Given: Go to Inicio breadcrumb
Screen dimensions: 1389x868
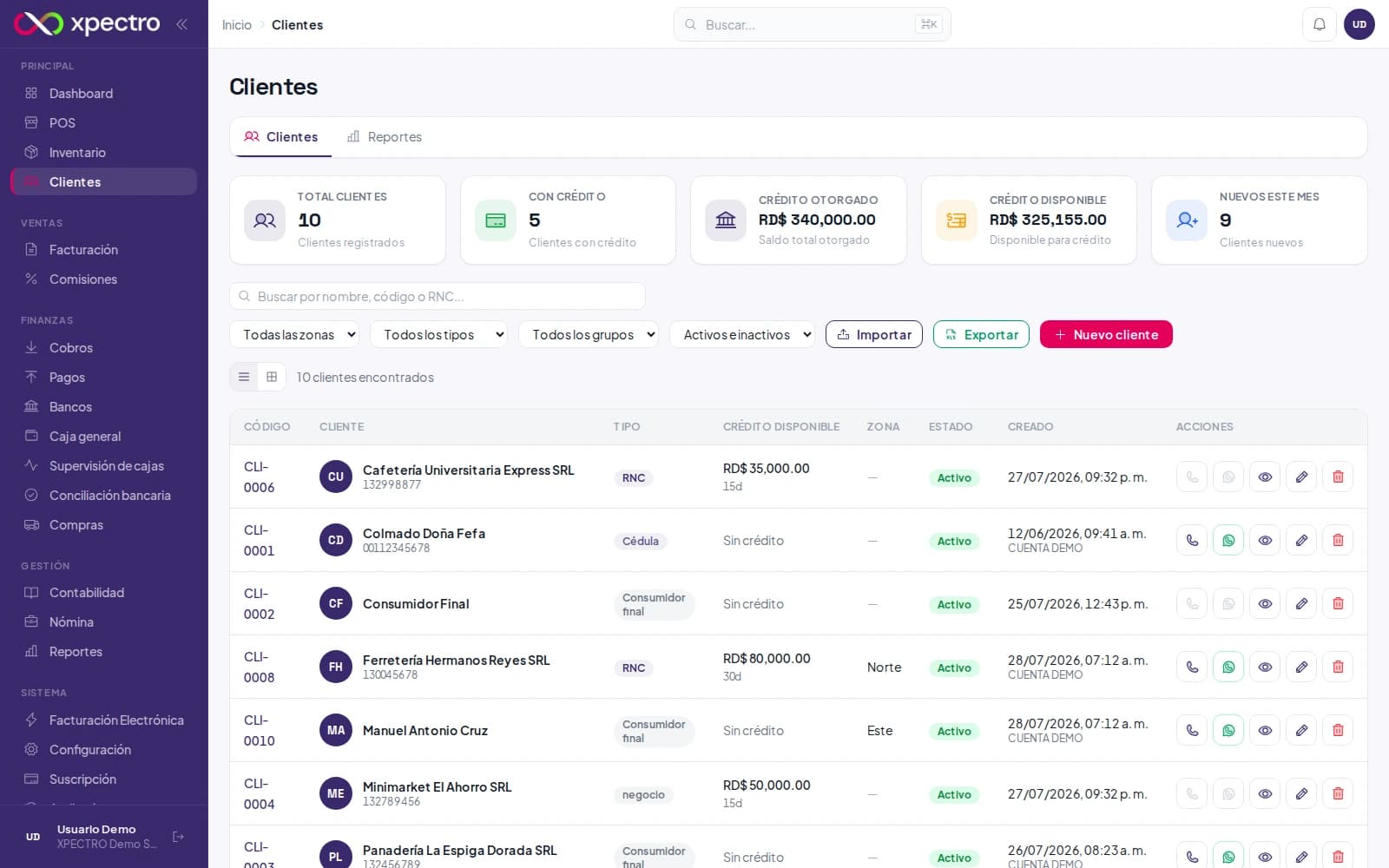Looking at the screenshot, I should (236, 24).
